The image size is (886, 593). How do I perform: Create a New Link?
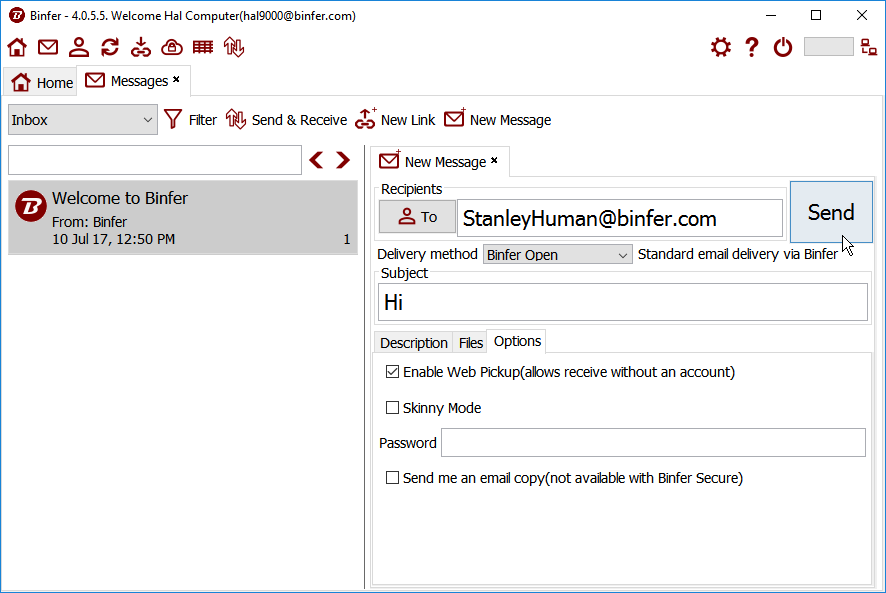396,120
